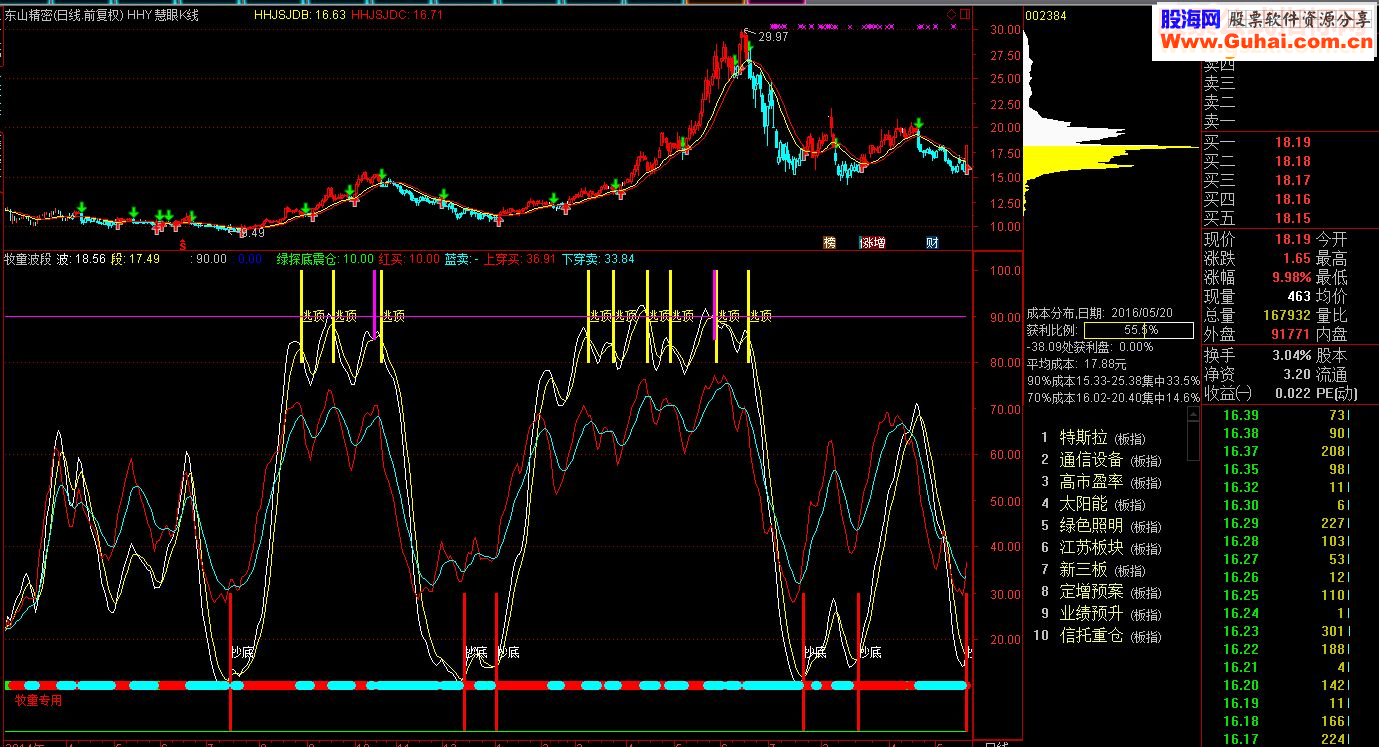The image size is (1379, 747).
Task: Click the 获利比例 55.5% progress bar
Action: tap(1138, 330)
